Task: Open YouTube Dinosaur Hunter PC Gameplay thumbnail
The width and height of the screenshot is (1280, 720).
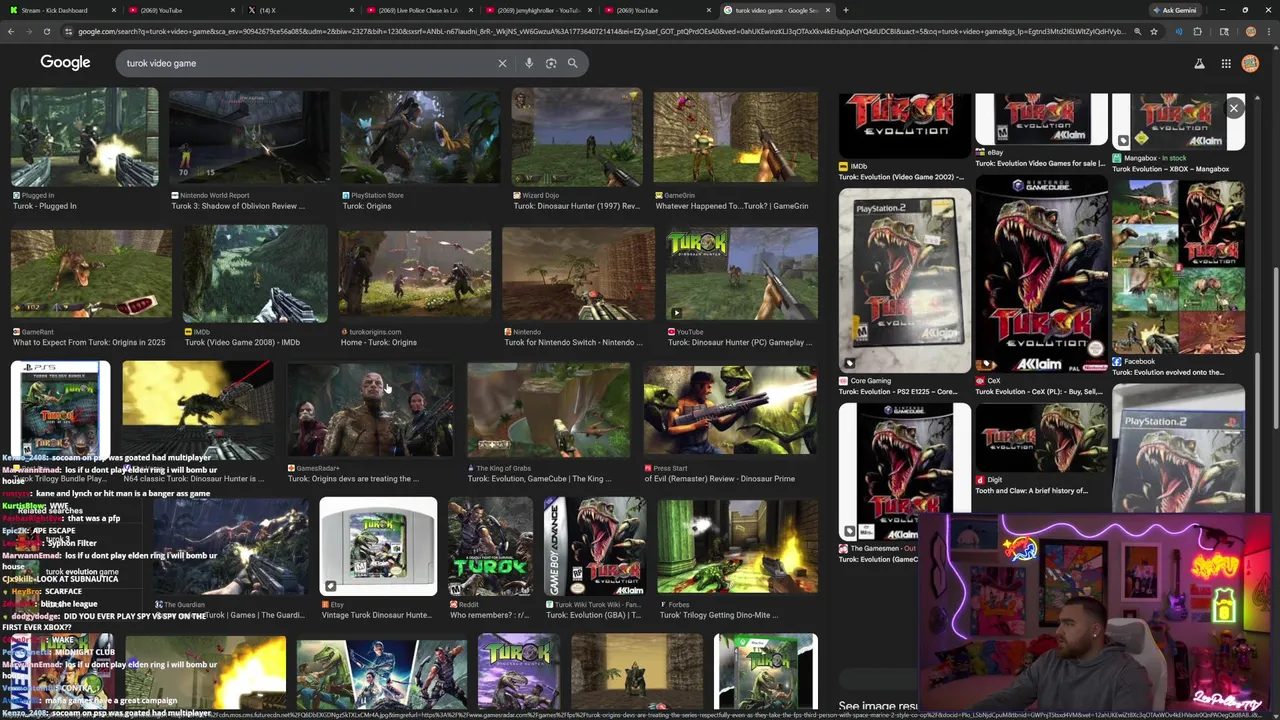Action: (741, 275)
